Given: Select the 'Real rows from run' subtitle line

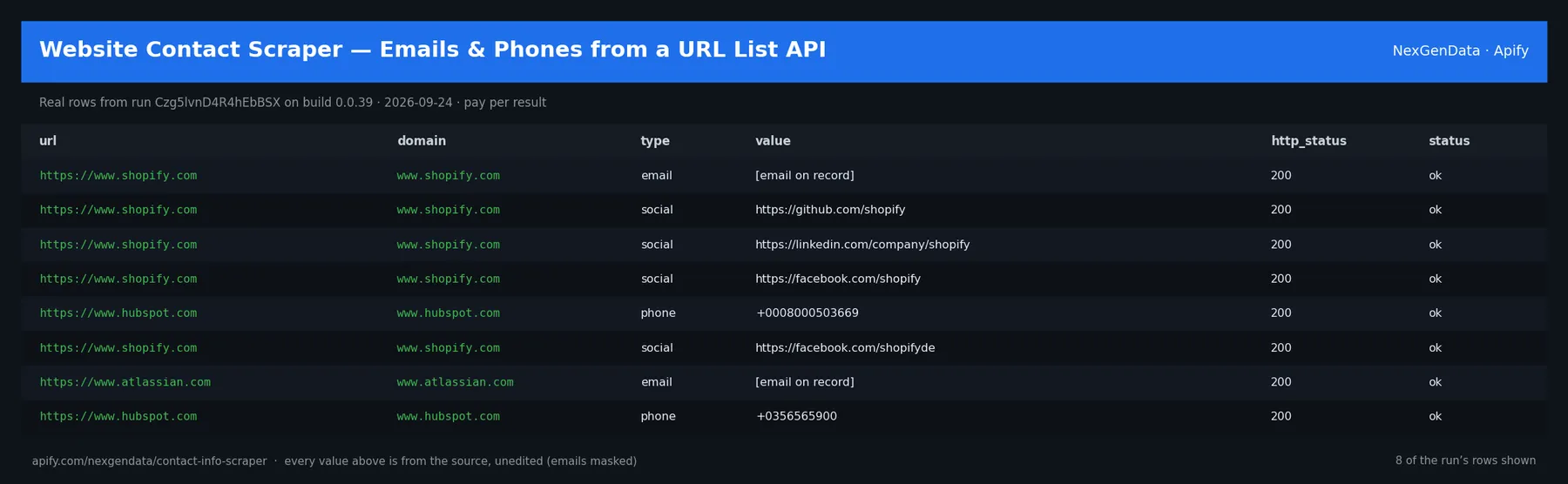Looking at the screenshot, I should 293,103.
